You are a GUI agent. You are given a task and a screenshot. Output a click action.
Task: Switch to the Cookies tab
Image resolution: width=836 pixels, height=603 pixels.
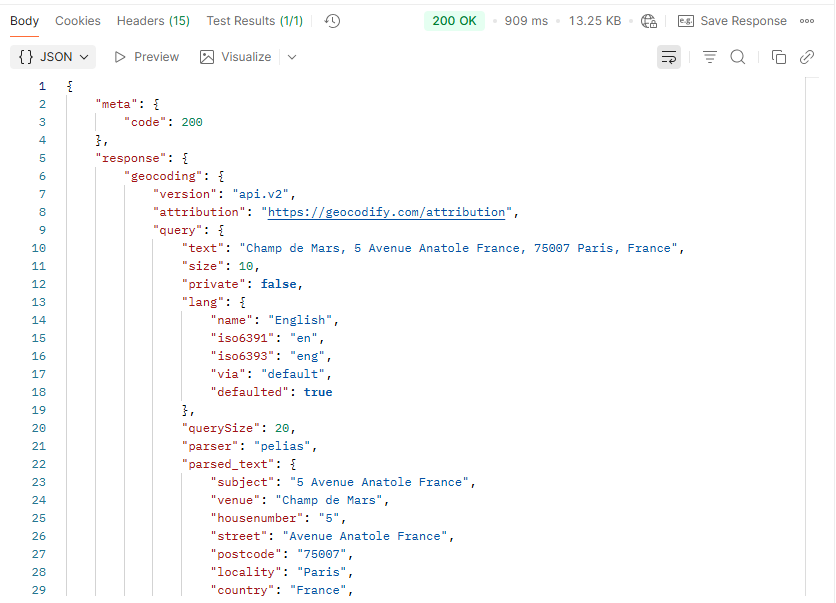(78, 21)
